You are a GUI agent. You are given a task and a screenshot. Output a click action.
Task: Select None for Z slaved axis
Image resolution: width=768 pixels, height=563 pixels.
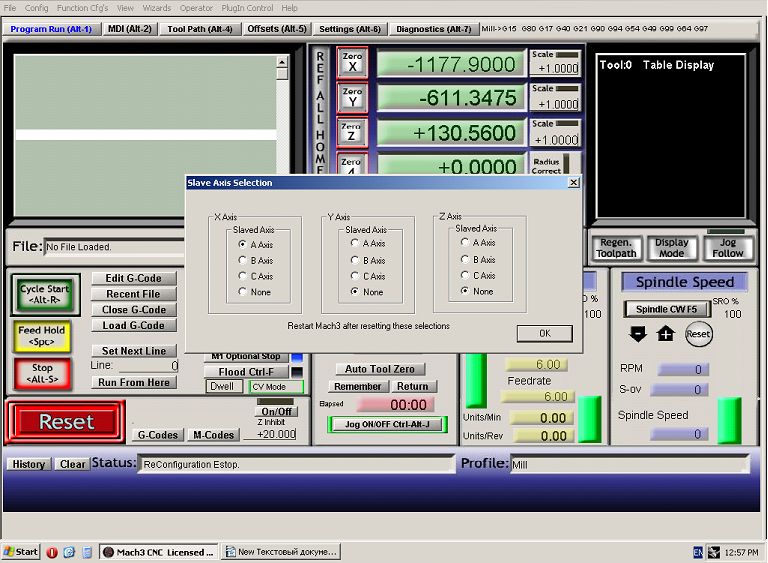(465, 291)
